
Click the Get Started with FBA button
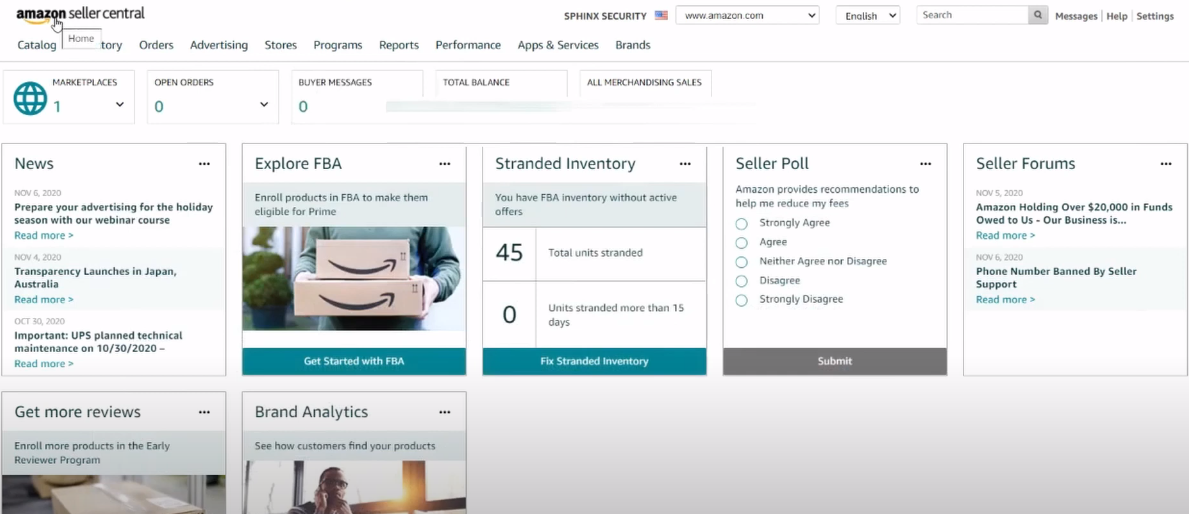354,361
